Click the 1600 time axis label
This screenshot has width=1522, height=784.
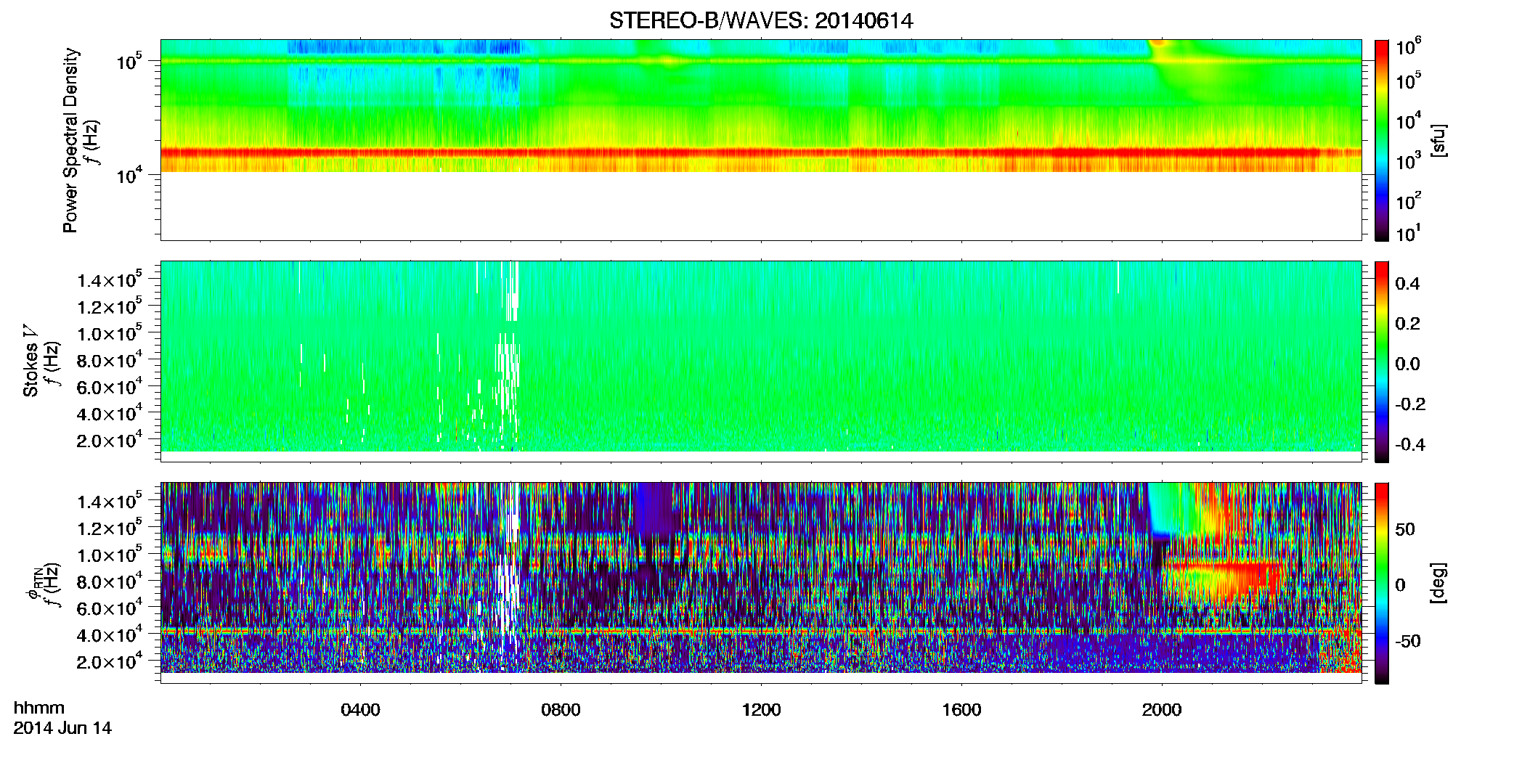[x=961, y=710]
